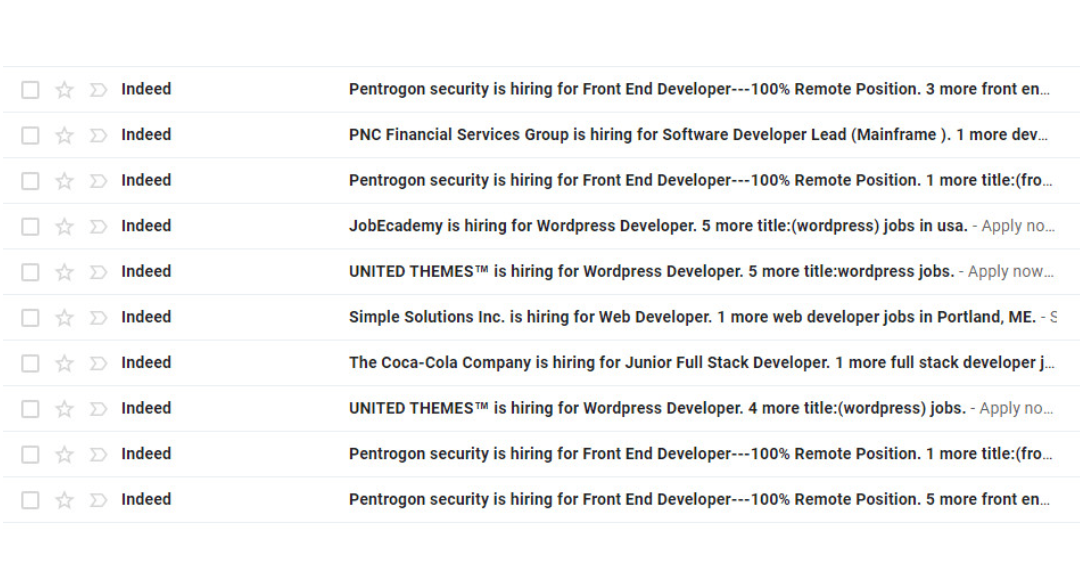Tick checkbox beside JobEcademy email
Image resolution: width=1080 pixels, height=563 pixels.
tap(30, 226)
